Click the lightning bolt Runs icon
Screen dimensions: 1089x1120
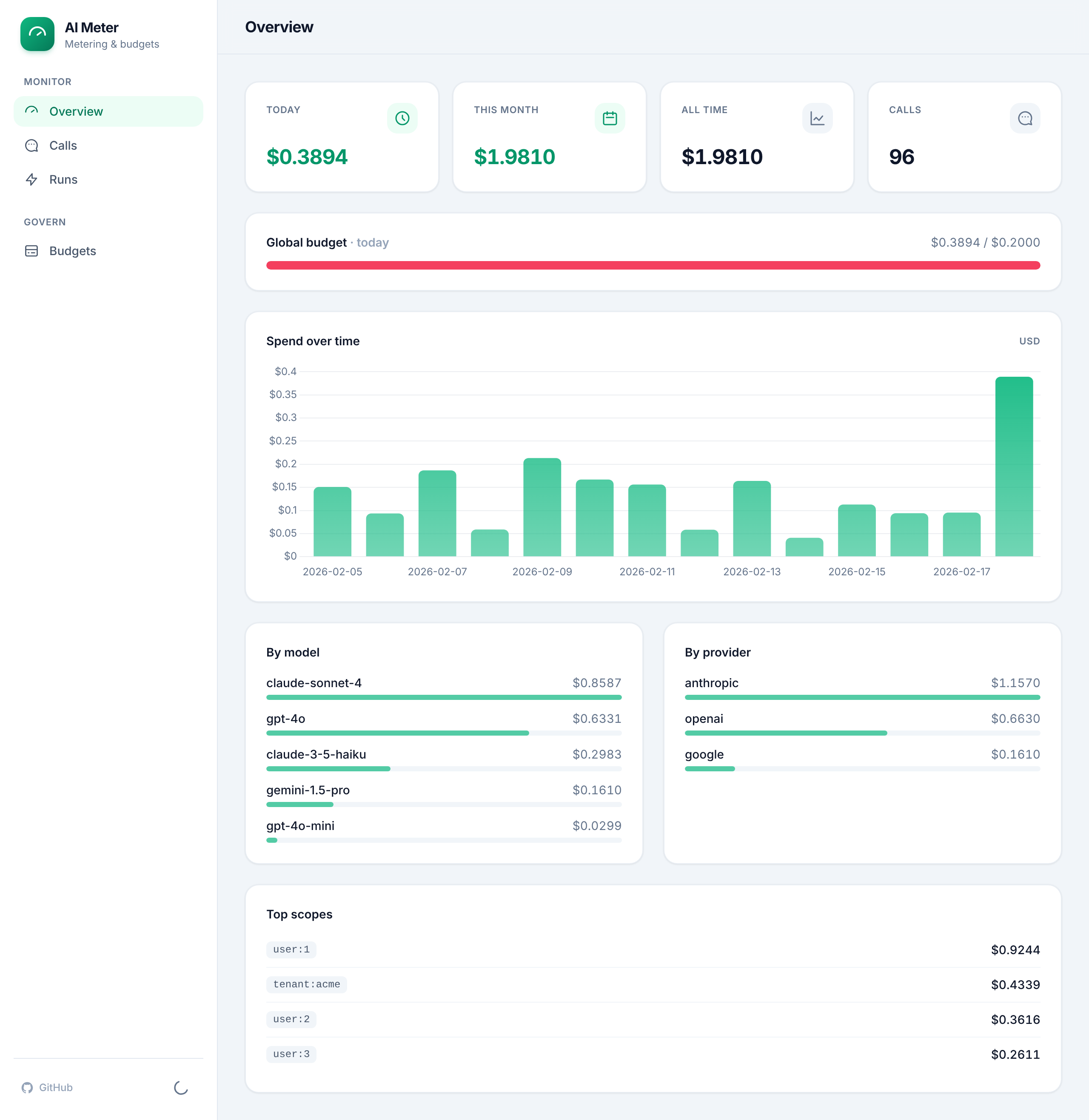point(31,179)
